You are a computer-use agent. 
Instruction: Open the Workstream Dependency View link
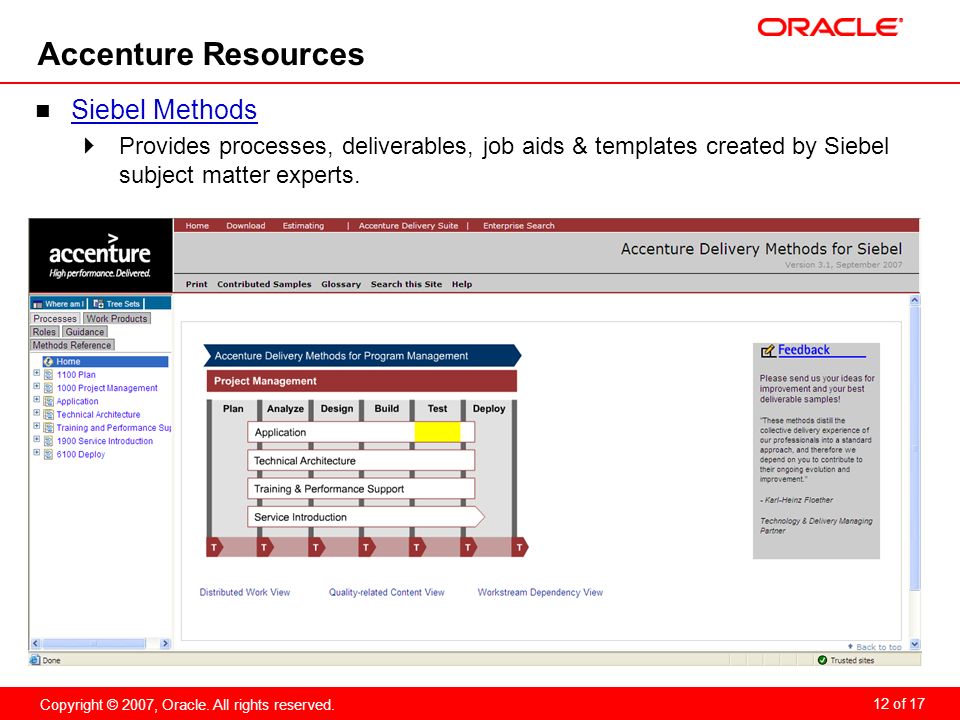[540, 592]
